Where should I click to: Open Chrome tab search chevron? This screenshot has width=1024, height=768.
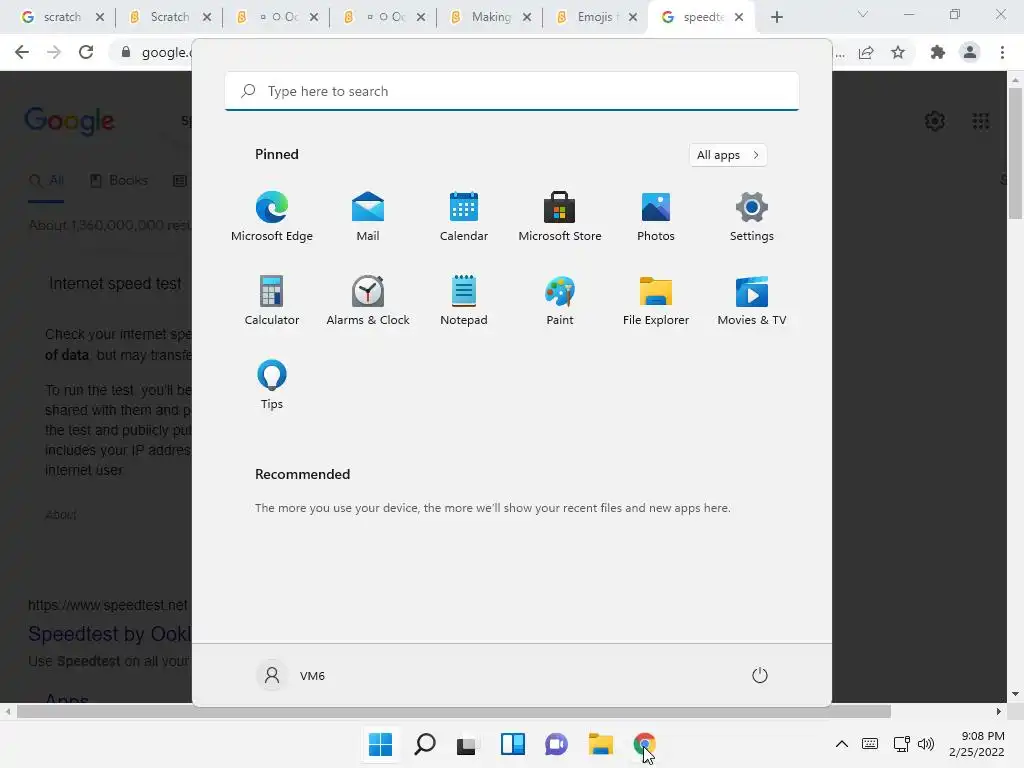(x=863, y=14)
